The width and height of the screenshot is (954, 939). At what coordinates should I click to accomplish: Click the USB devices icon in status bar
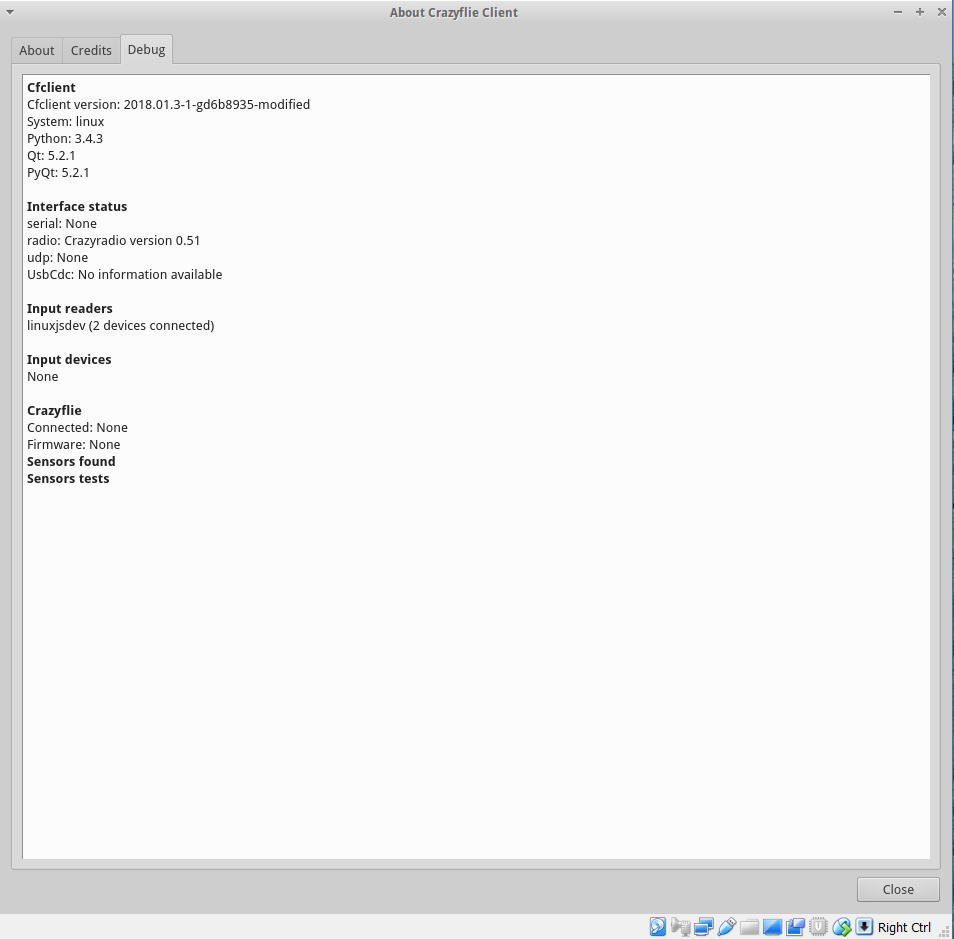(727, 927)
